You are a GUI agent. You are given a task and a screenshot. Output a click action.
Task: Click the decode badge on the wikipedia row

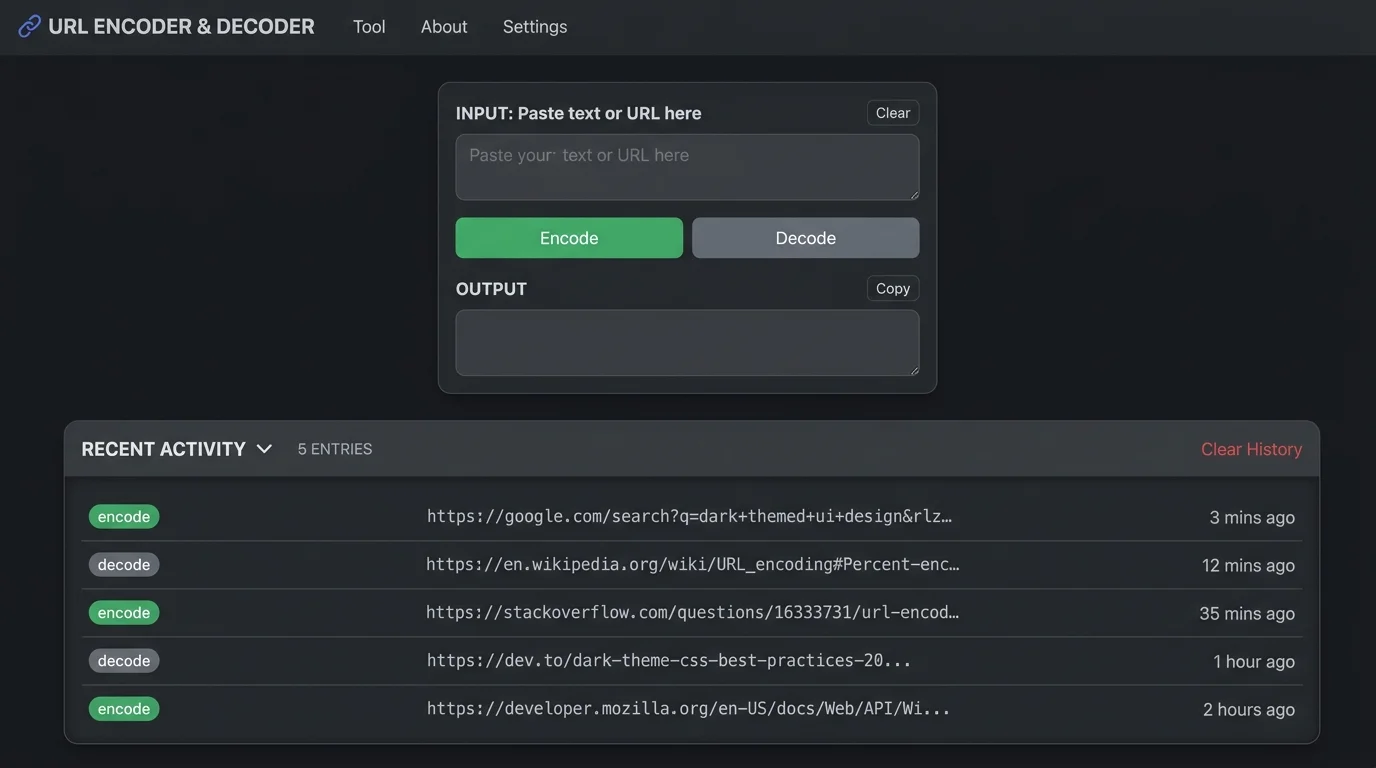click(x=123, y=564)
